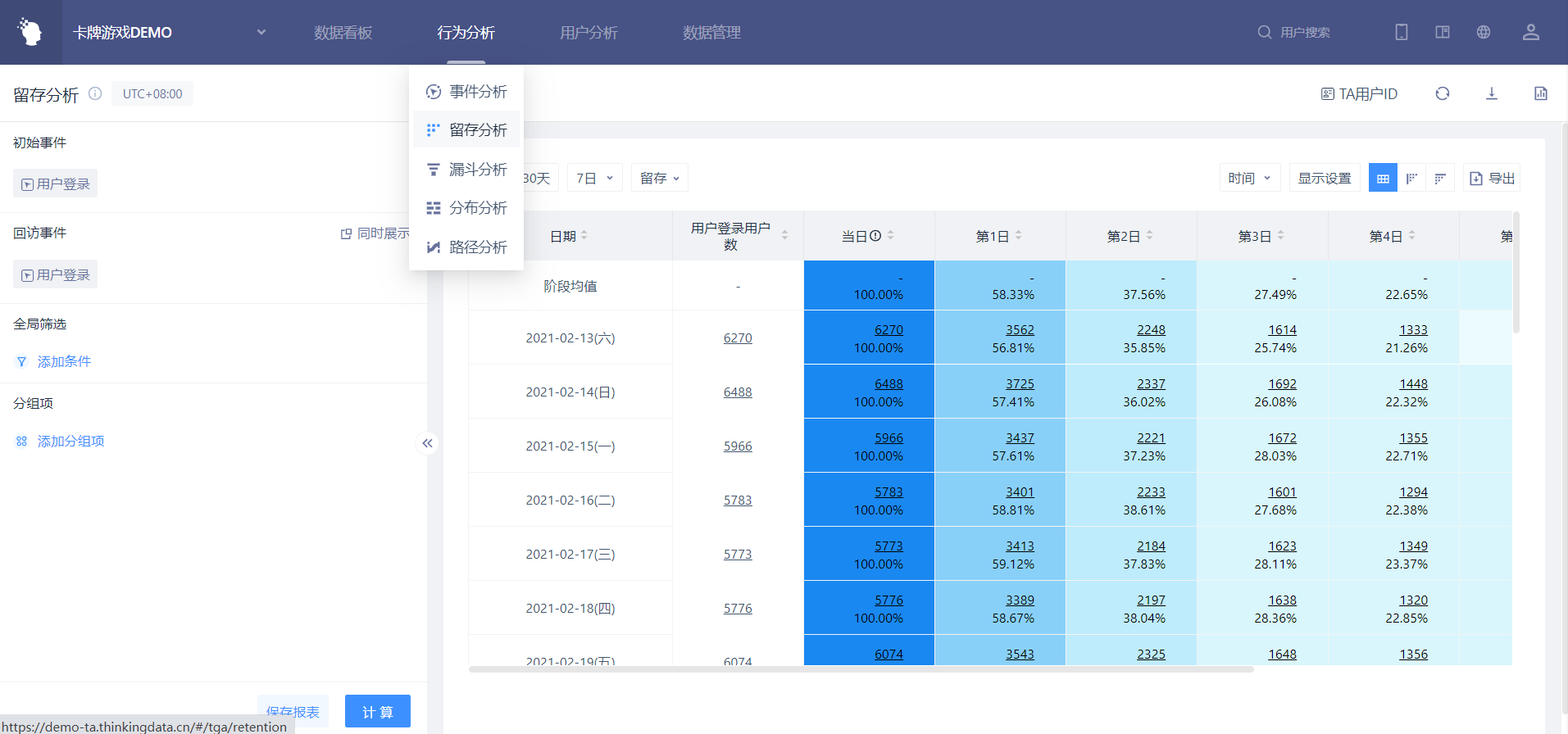Screen dimensions: 1568x734
Task: Open the report icon at top right
Action: pos(1541,93)
